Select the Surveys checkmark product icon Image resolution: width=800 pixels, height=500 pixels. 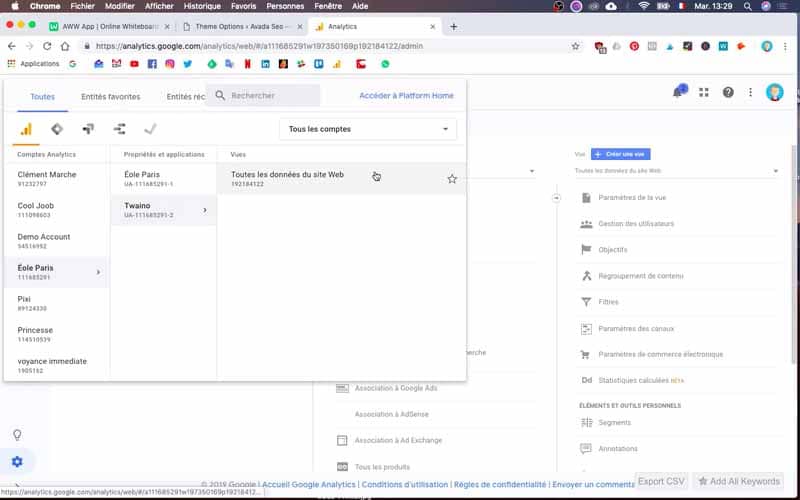pyautogui.click(x=150, y=129)
